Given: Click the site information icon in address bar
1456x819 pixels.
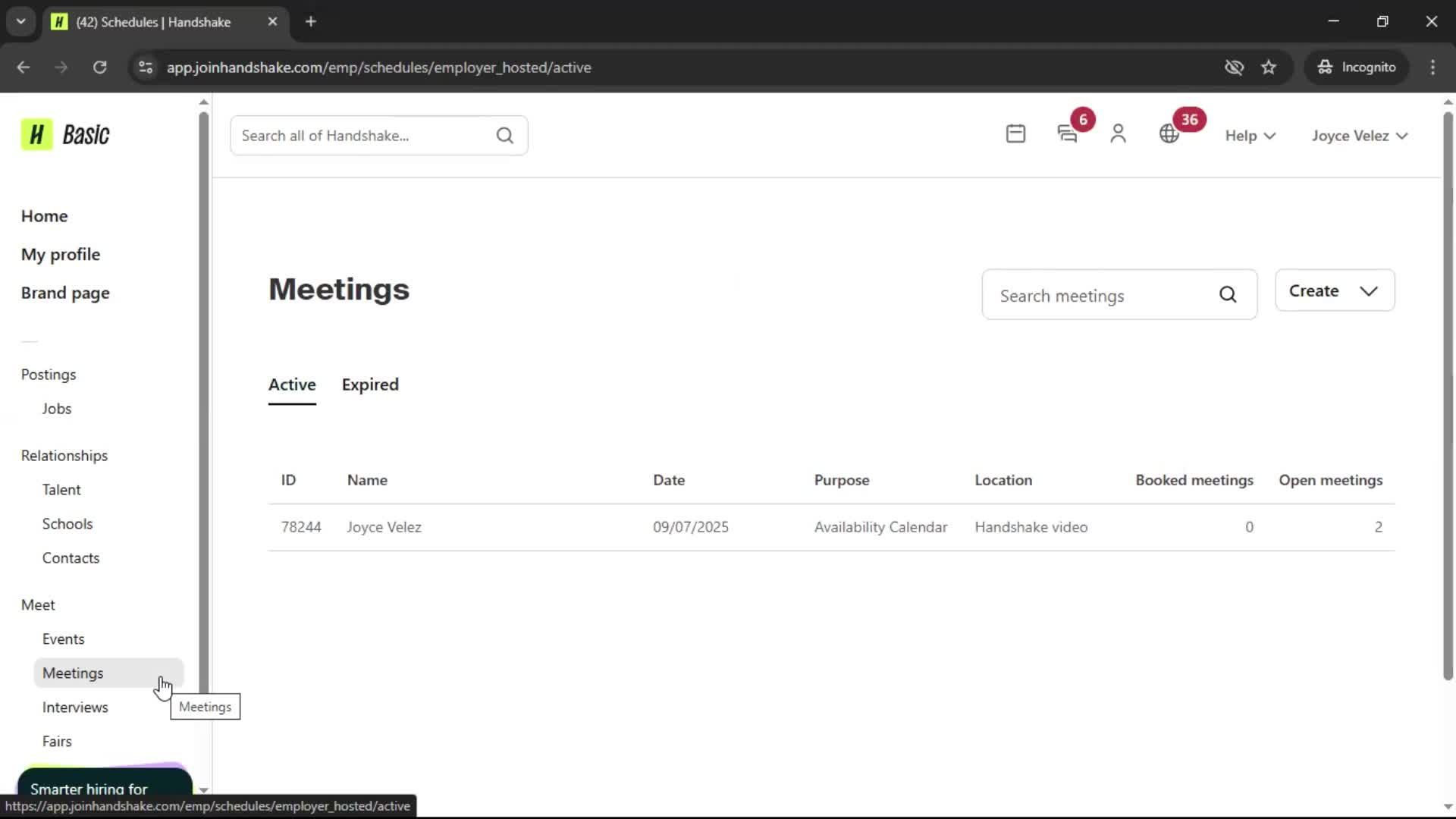Looking at the screenshot, I should tap(146, 67).
